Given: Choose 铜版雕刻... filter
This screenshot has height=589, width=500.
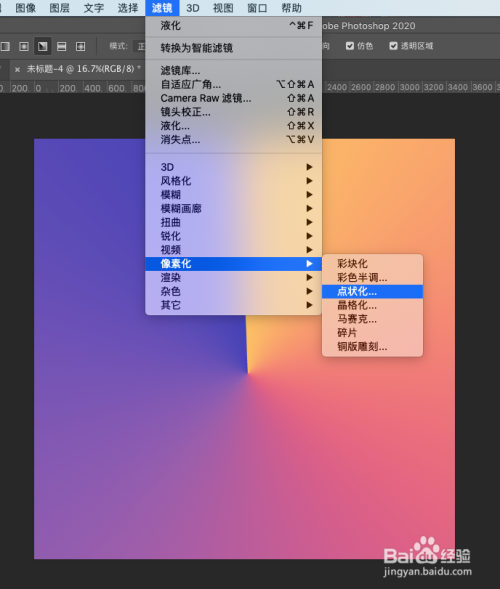Looking at the screenshot, I should 372,347.
